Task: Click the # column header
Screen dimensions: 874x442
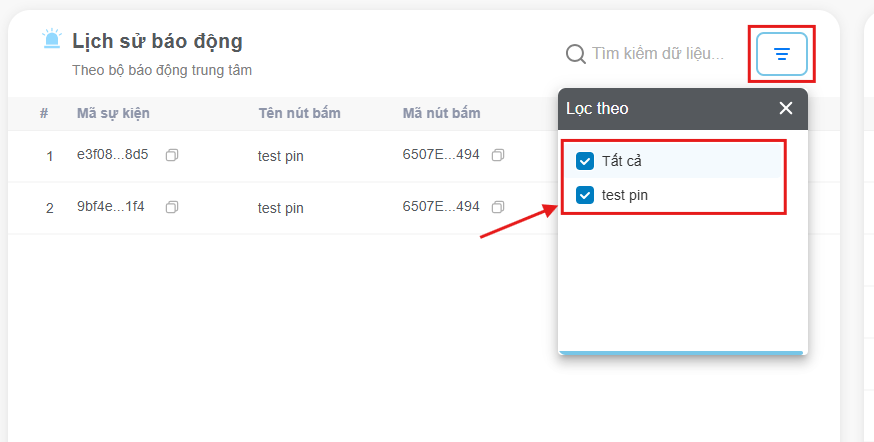Action: click(44, 113)
